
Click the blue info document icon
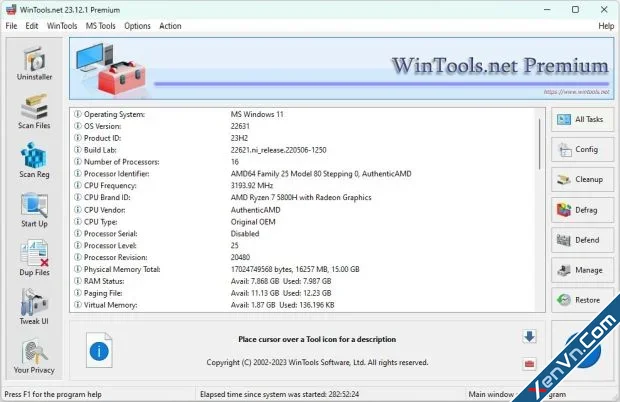point(99,350)
